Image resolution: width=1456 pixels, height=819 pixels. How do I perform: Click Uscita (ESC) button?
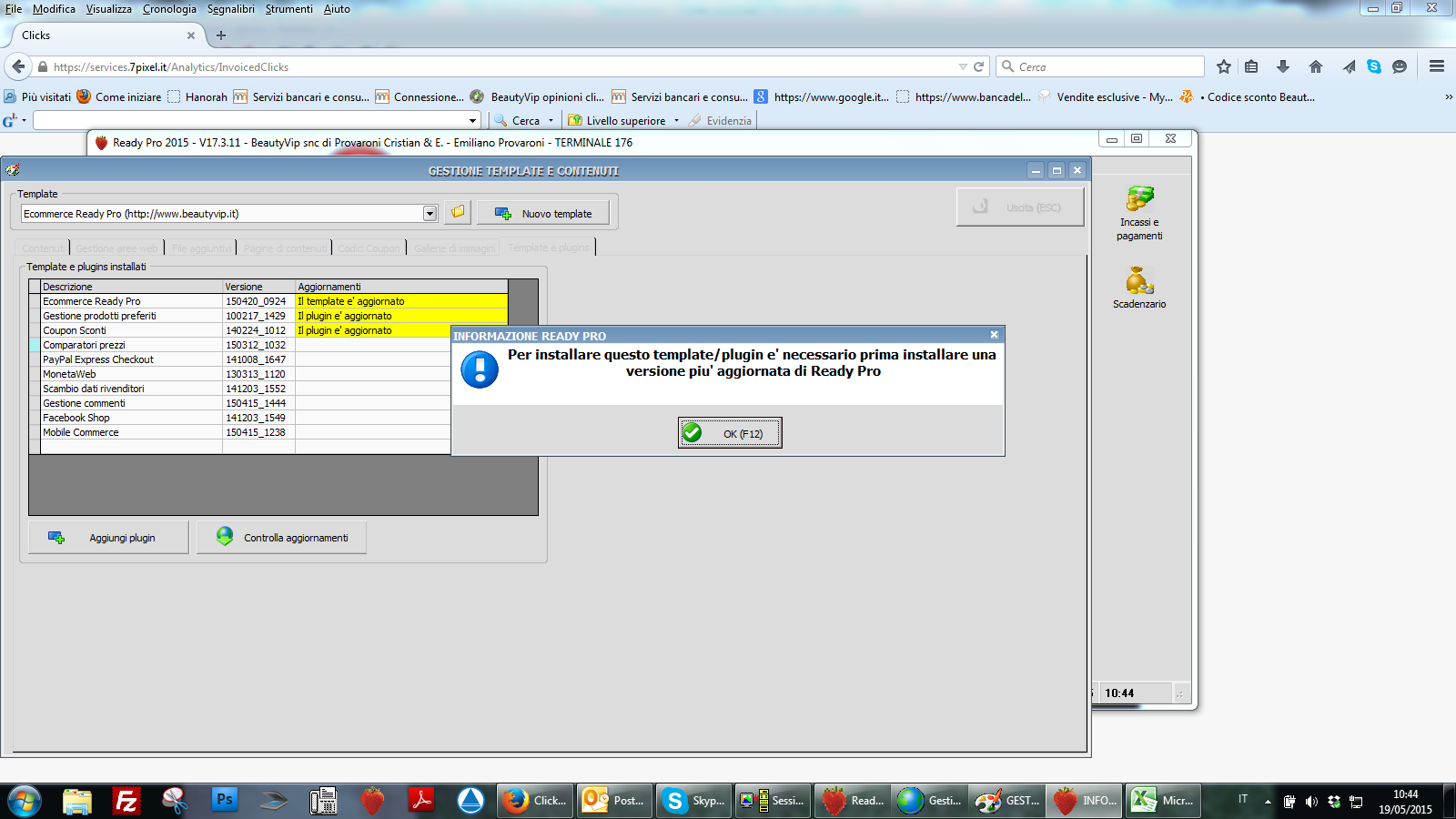point(1020,207)
